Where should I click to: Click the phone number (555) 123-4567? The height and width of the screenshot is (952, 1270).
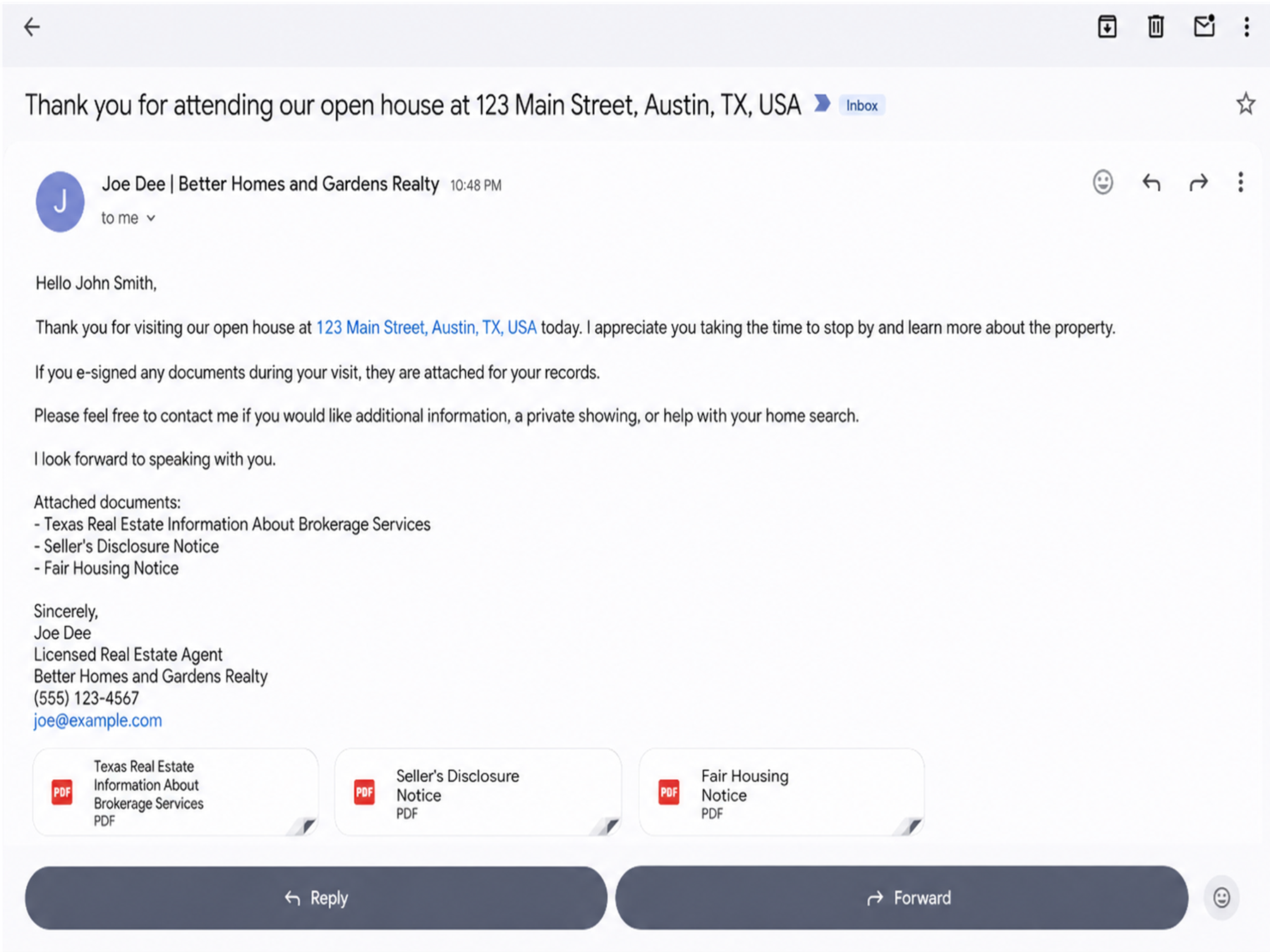pos(86,698)
